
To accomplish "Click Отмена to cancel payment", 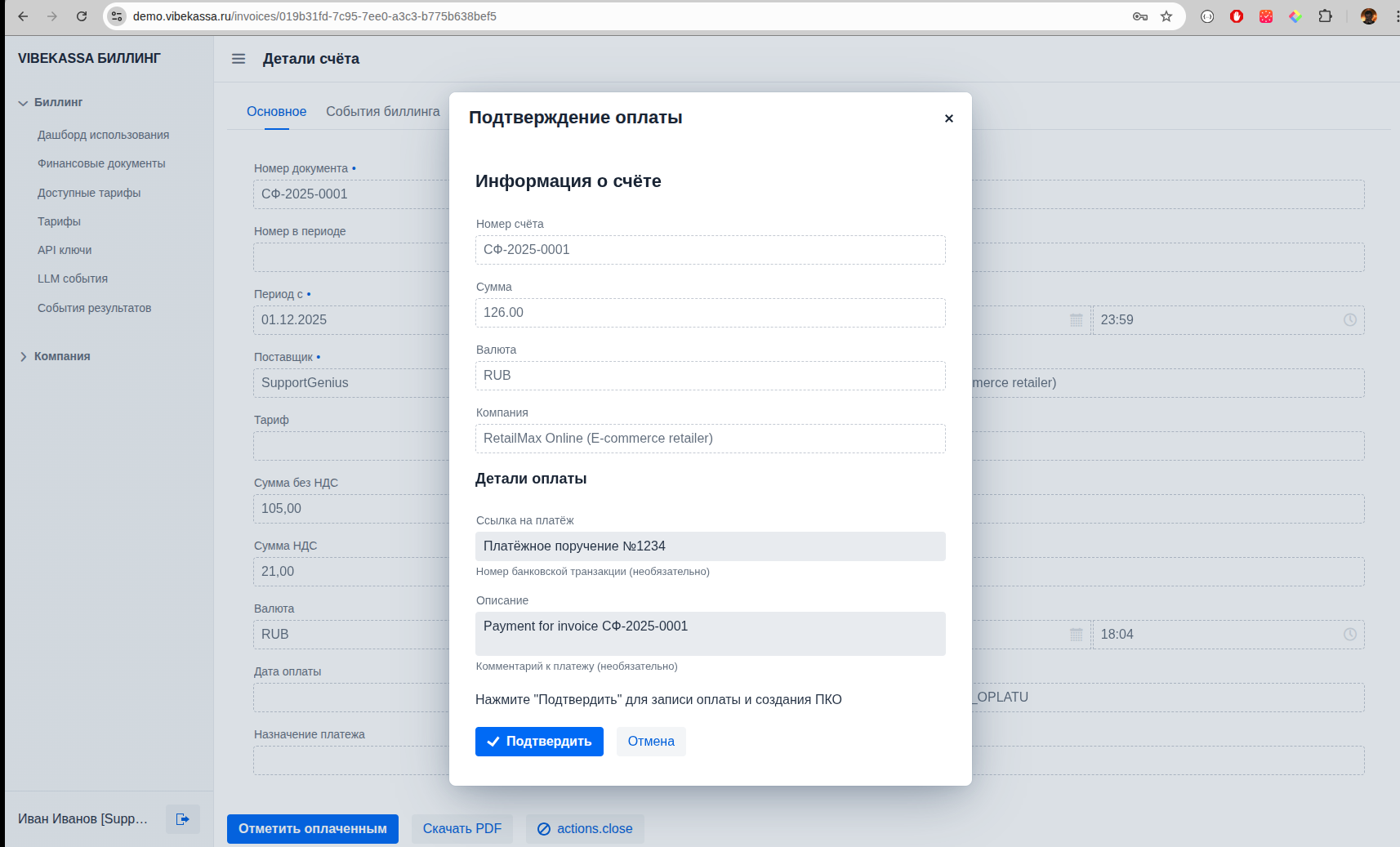I will [x=650, y=742].
